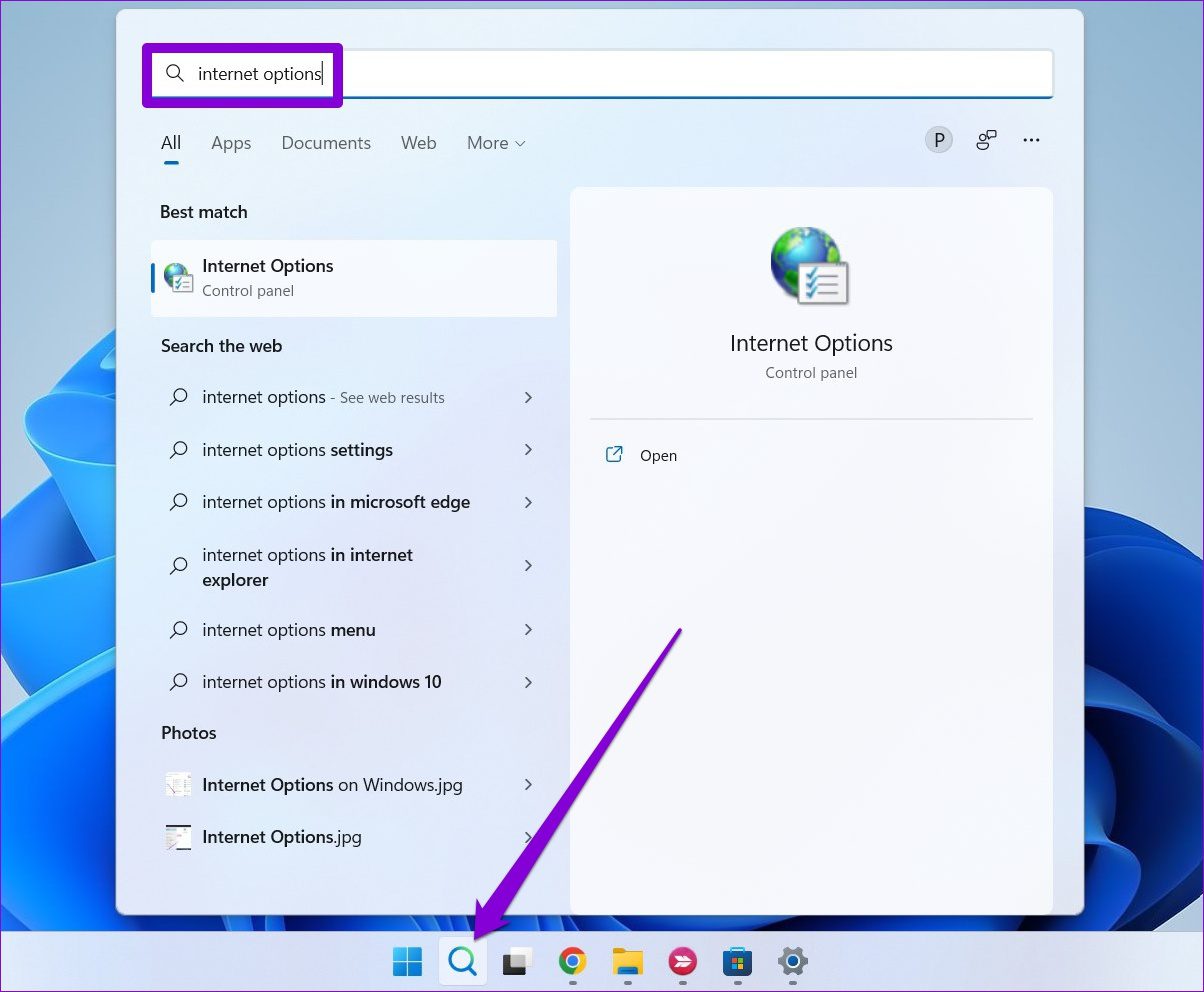Open Internet Options best match result
This screenshot has width=1204, height=992.
(x=354, y=278)
